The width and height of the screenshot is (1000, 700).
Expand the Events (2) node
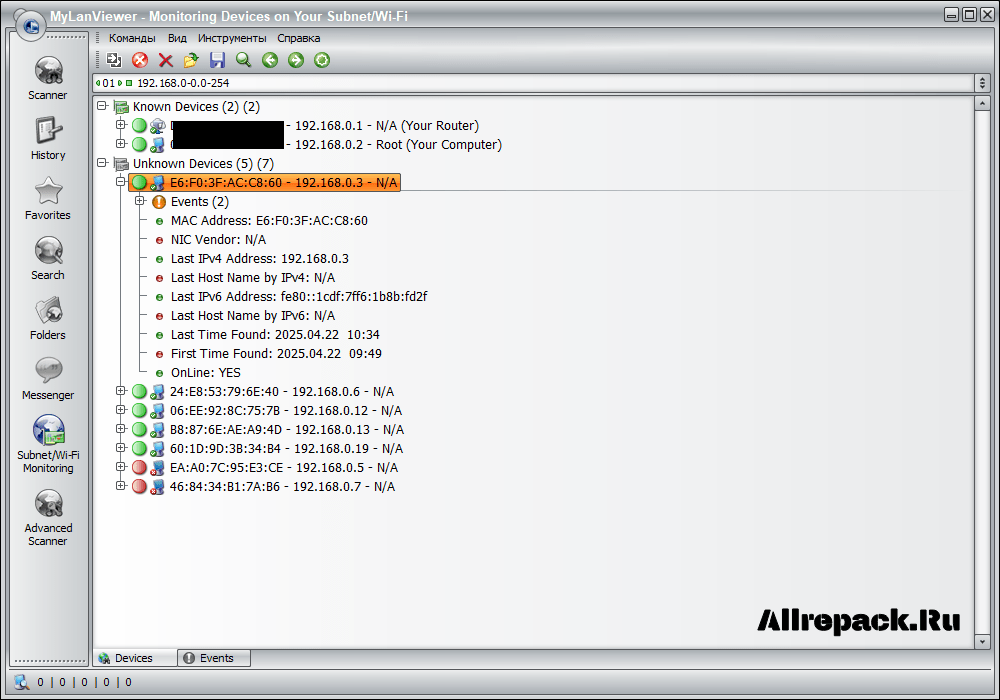(140, 201)
